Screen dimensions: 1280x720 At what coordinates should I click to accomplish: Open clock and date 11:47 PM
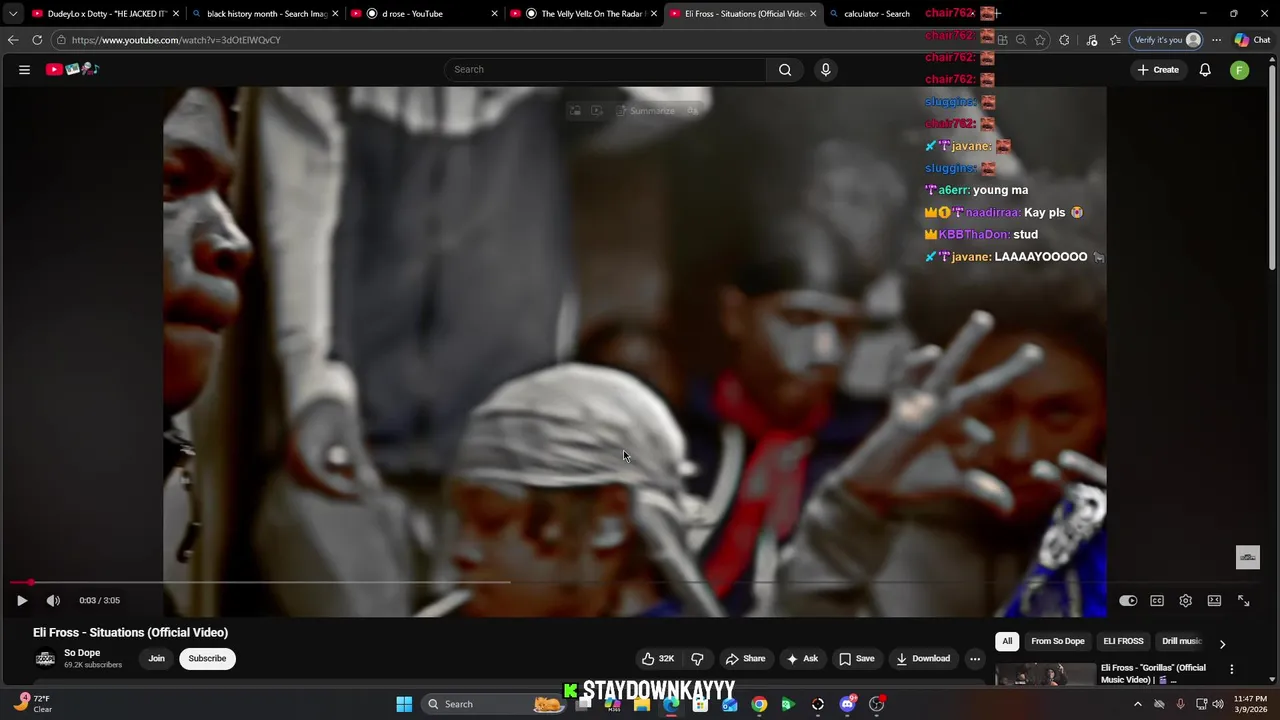click(1250, 704)
